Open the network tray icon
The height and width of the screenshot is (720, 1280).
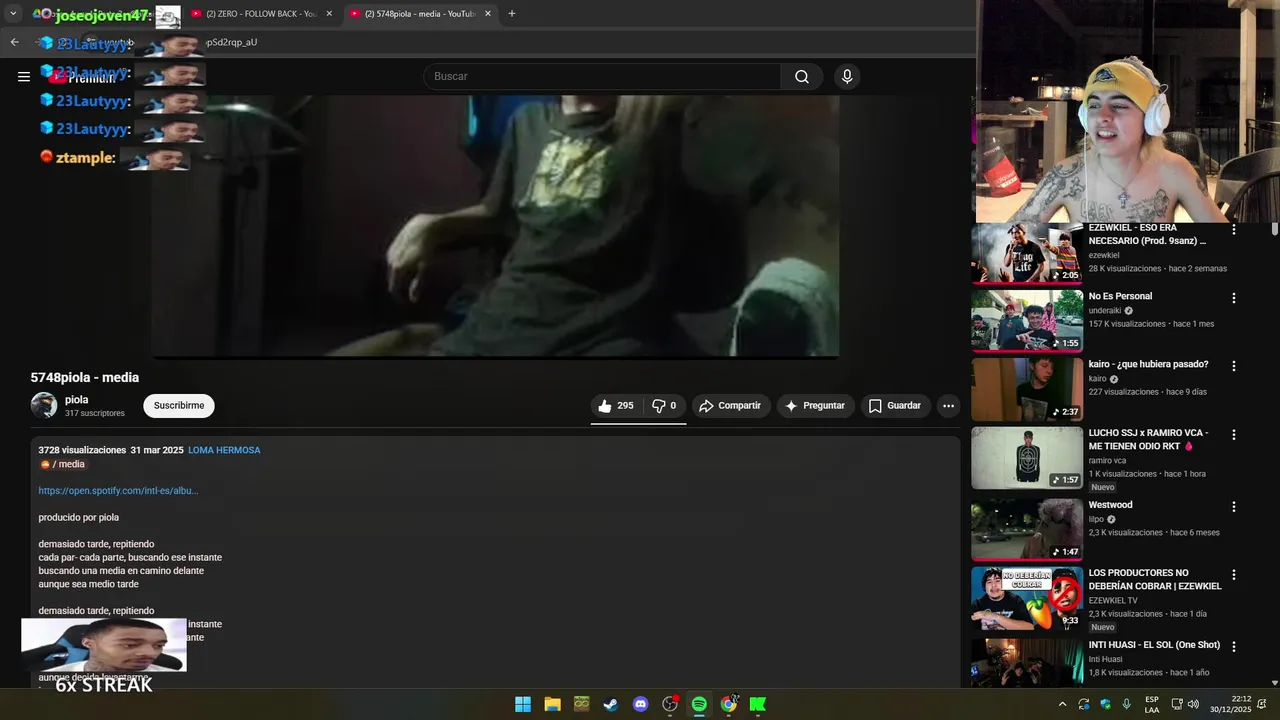pos(1177,704)
